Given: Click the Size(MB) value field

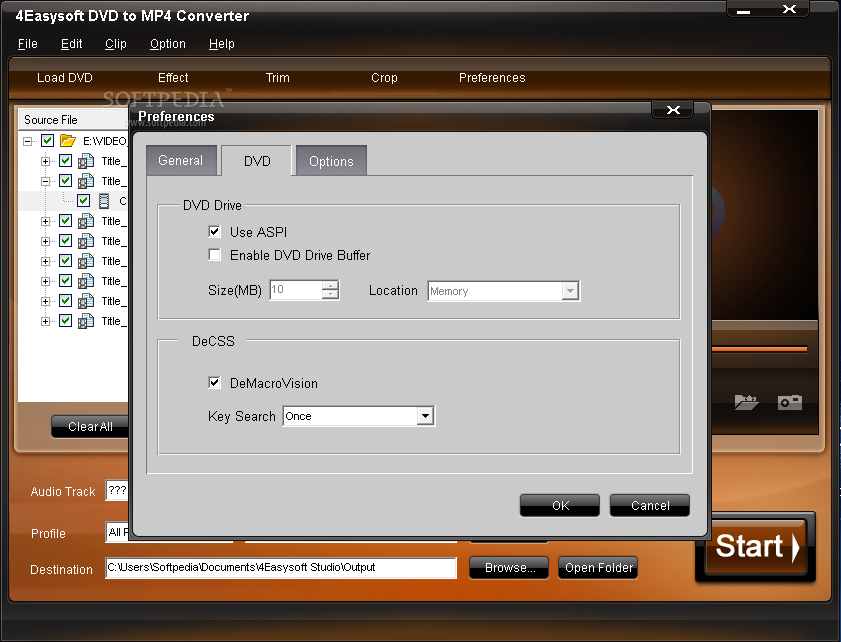Looking at the screenshot, I should [x=296, y=290].
